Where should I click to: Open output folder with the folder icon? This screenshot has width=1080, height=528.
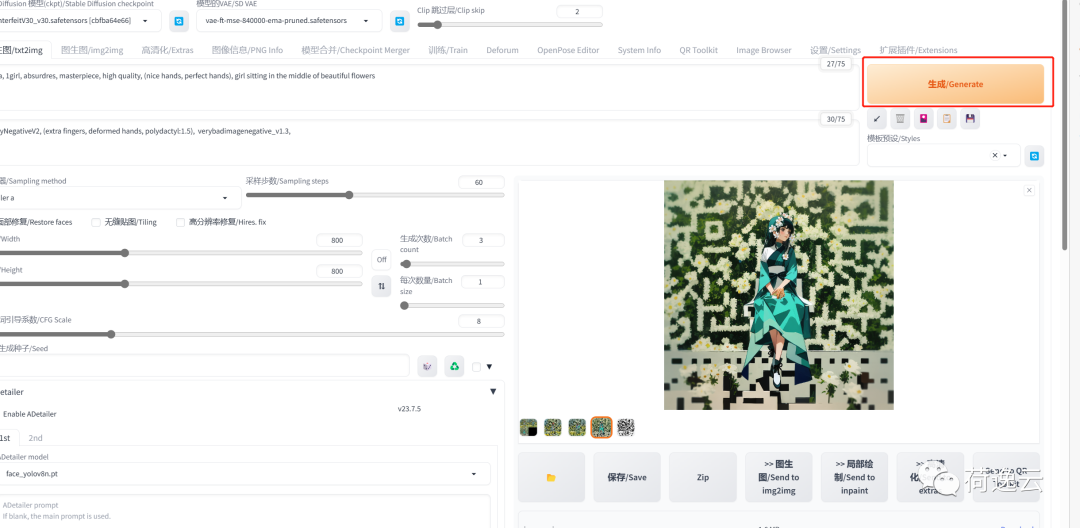tap(551, 477)
